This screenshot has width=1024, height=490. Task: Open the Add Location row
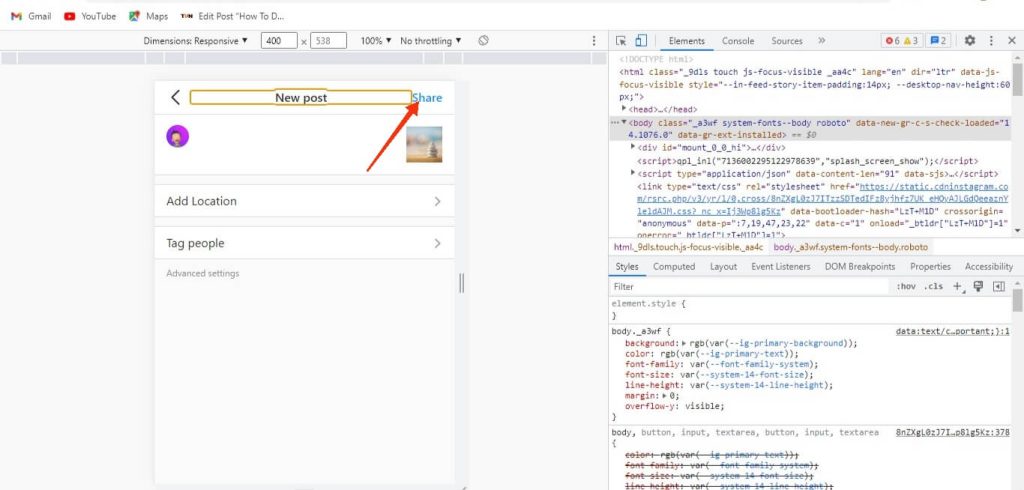pos(304,201)
